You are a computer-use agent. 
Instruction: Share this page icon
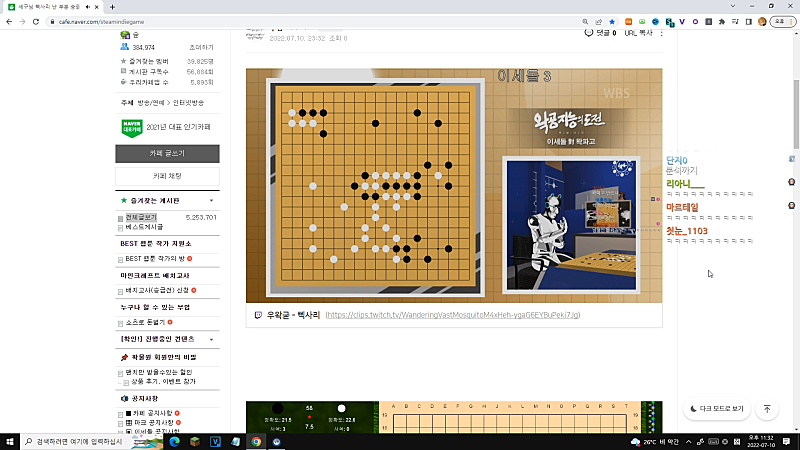click(x=598, y=22)
